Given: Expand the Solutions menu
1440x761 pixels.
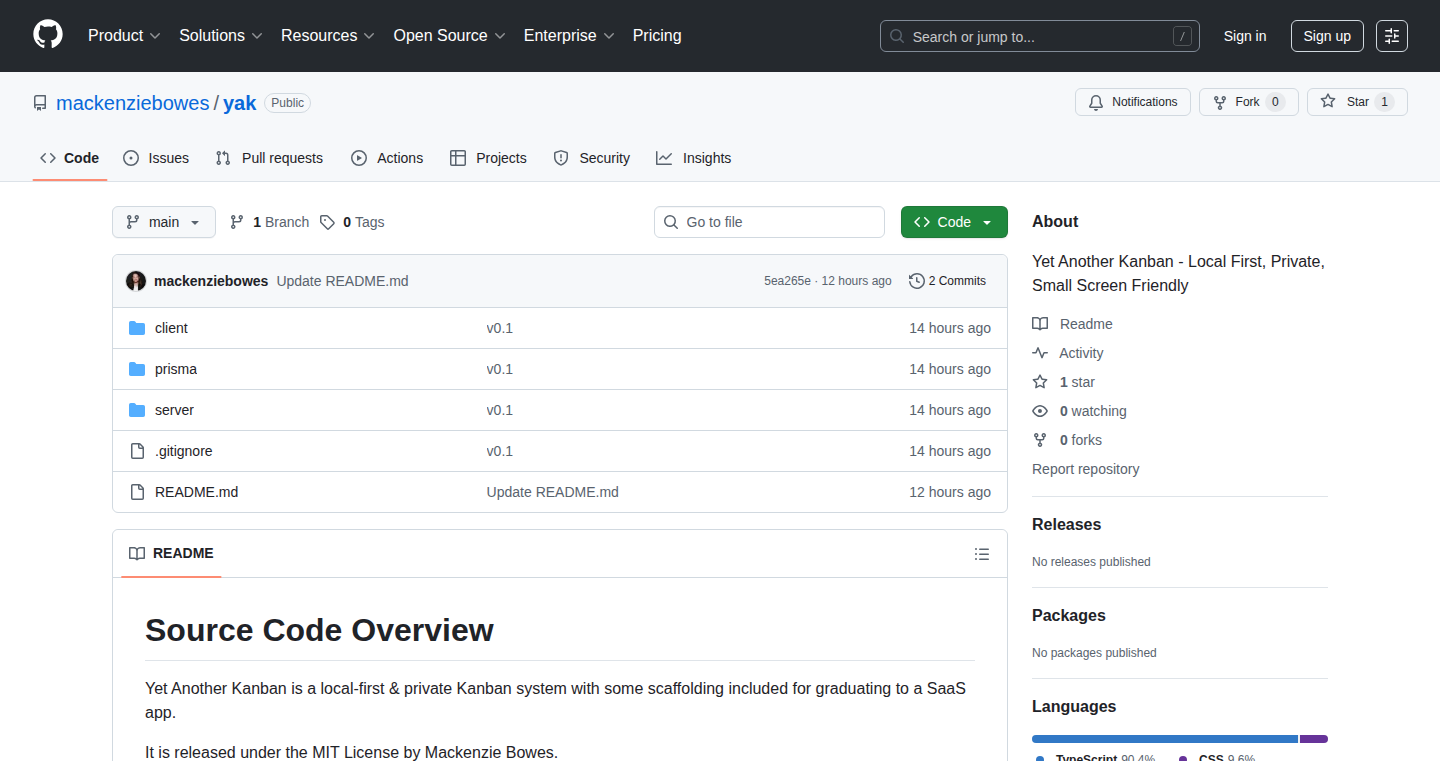Looking at the screenshot, I should [221, 35].
